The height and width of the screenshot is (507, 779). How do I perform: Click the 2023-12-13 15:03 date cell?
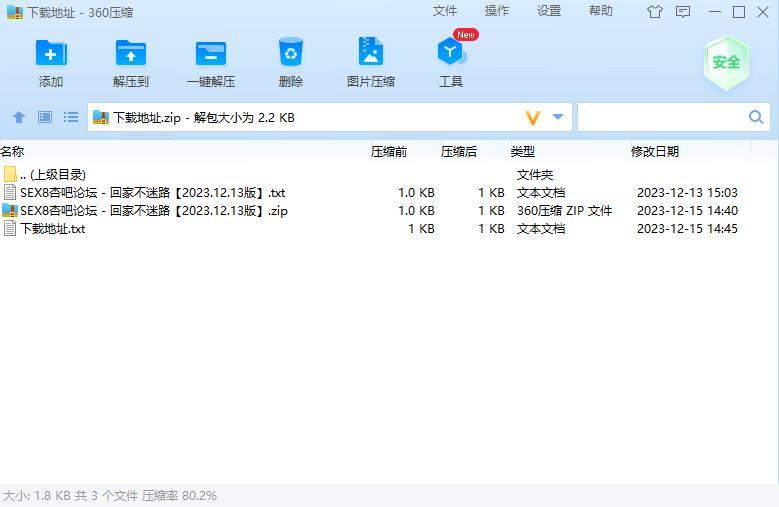click(x=687, y=193)
